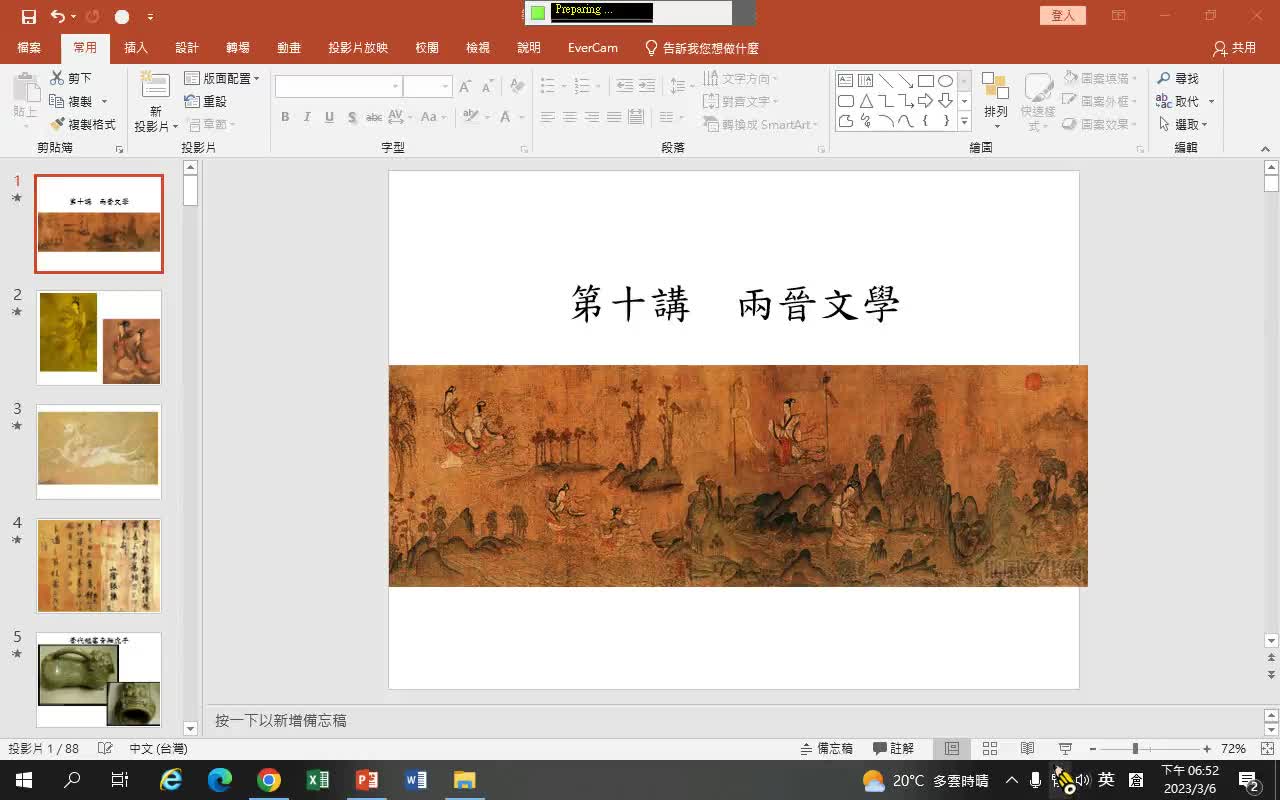The image size is (1280, 800).
Task: Open the Align Text (對齊文字) dropdown
Action: point(740,101)
